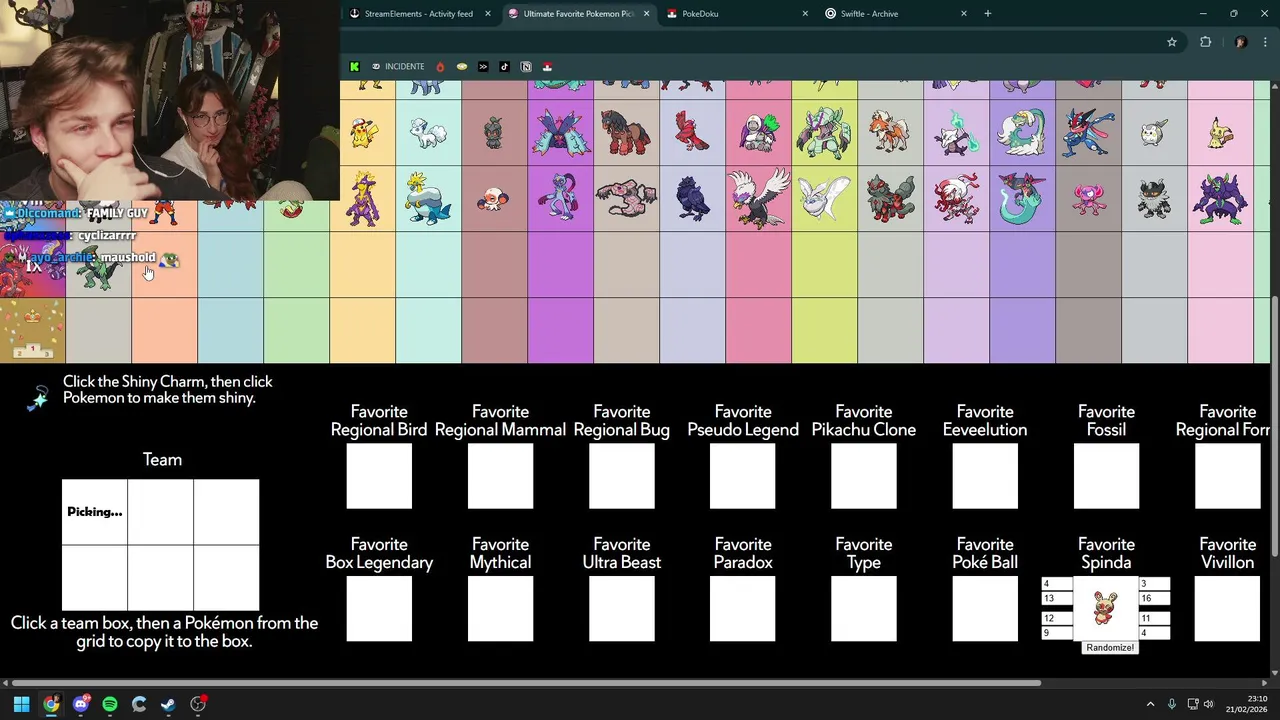Click the Spinda input field showing 16
The width and height of the screenshot is (1280, 720).
1154,598
